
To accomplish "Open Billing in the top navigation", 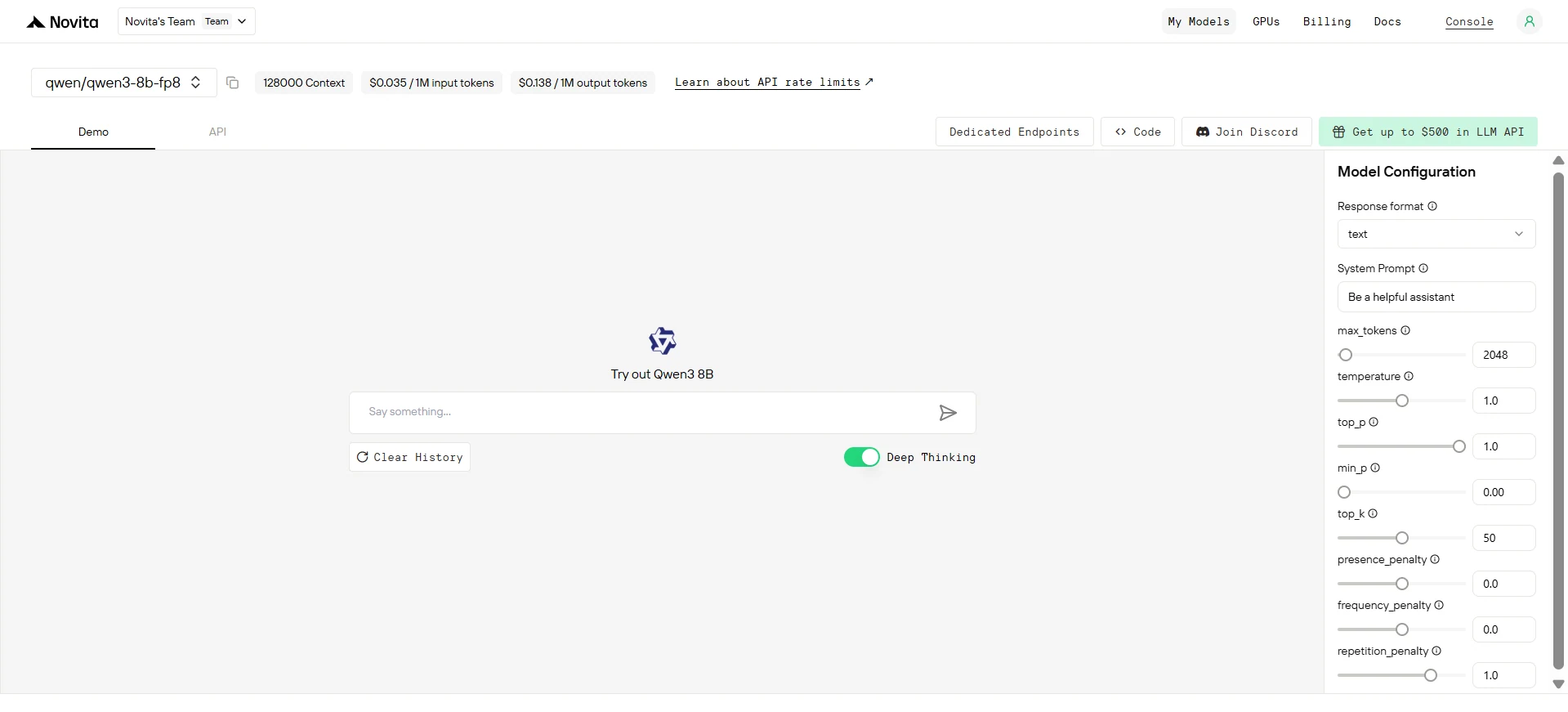I will [1327, 21].
